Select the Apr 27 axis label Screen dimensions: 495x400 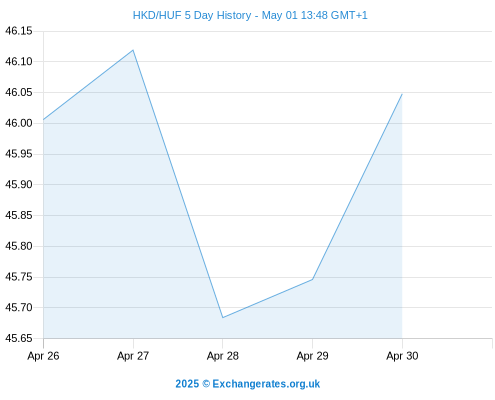pos(133,356)
